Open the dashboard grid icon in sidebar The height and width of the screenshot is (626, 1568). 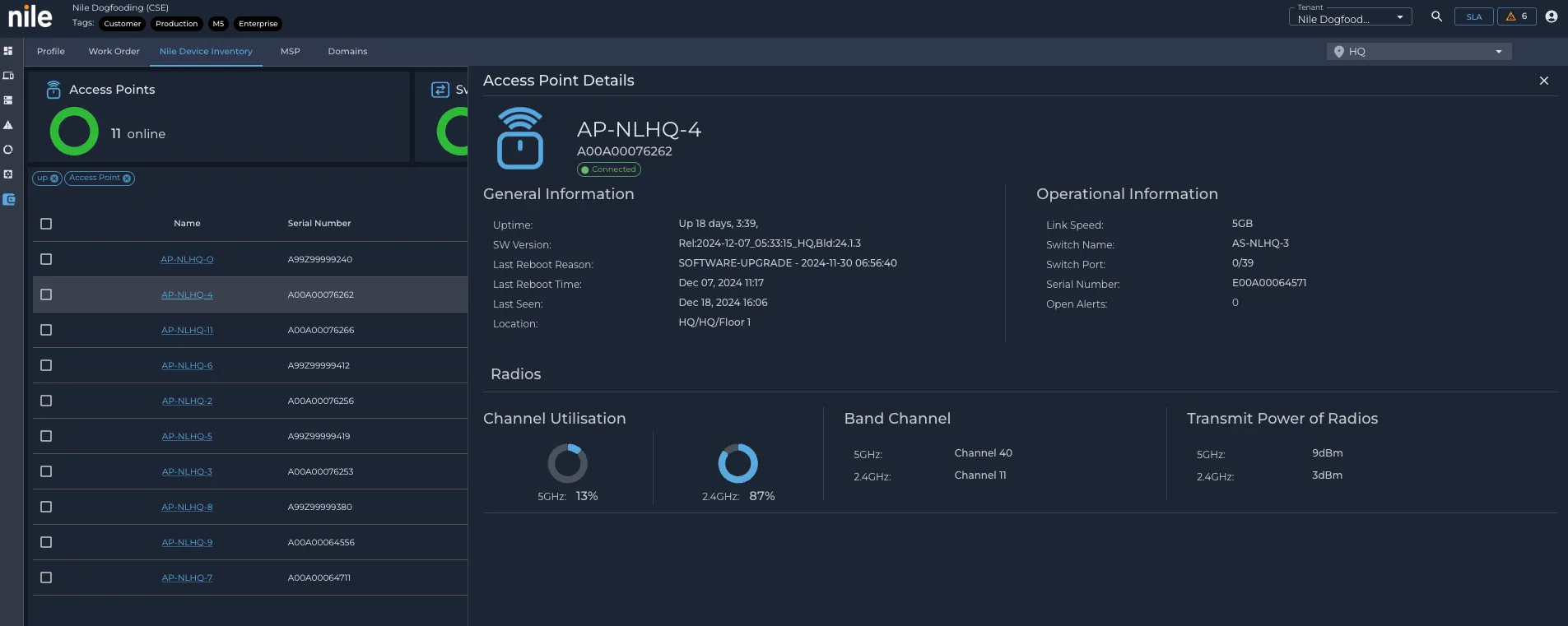tap(8, 51)
